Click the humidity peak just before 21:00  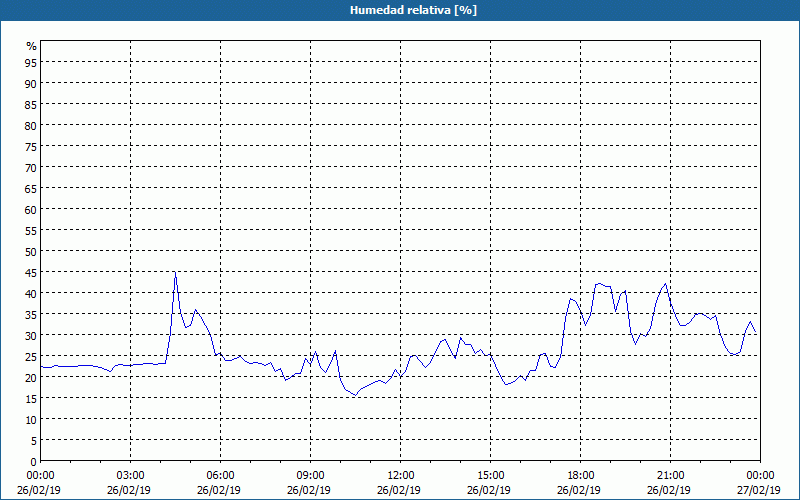click(665, 284)
